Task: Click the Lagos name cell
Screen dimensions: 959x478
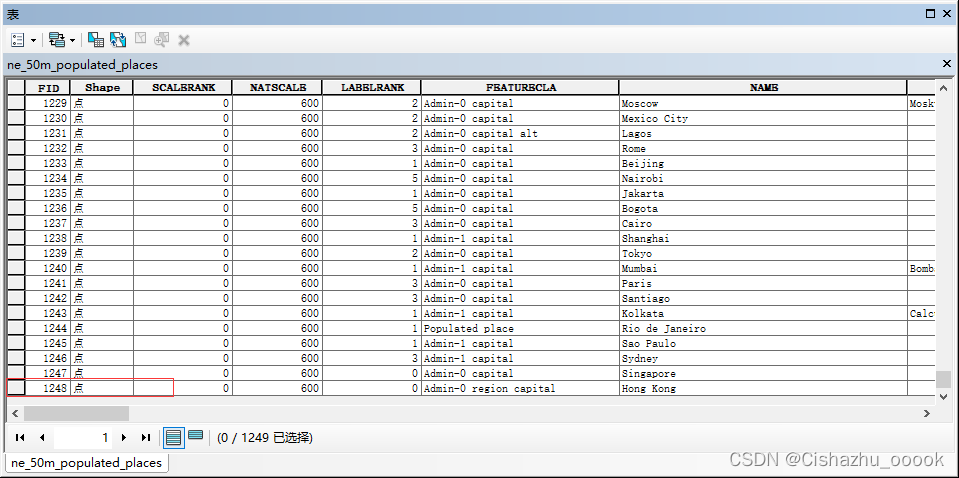Action: click(x=763, y=133)
